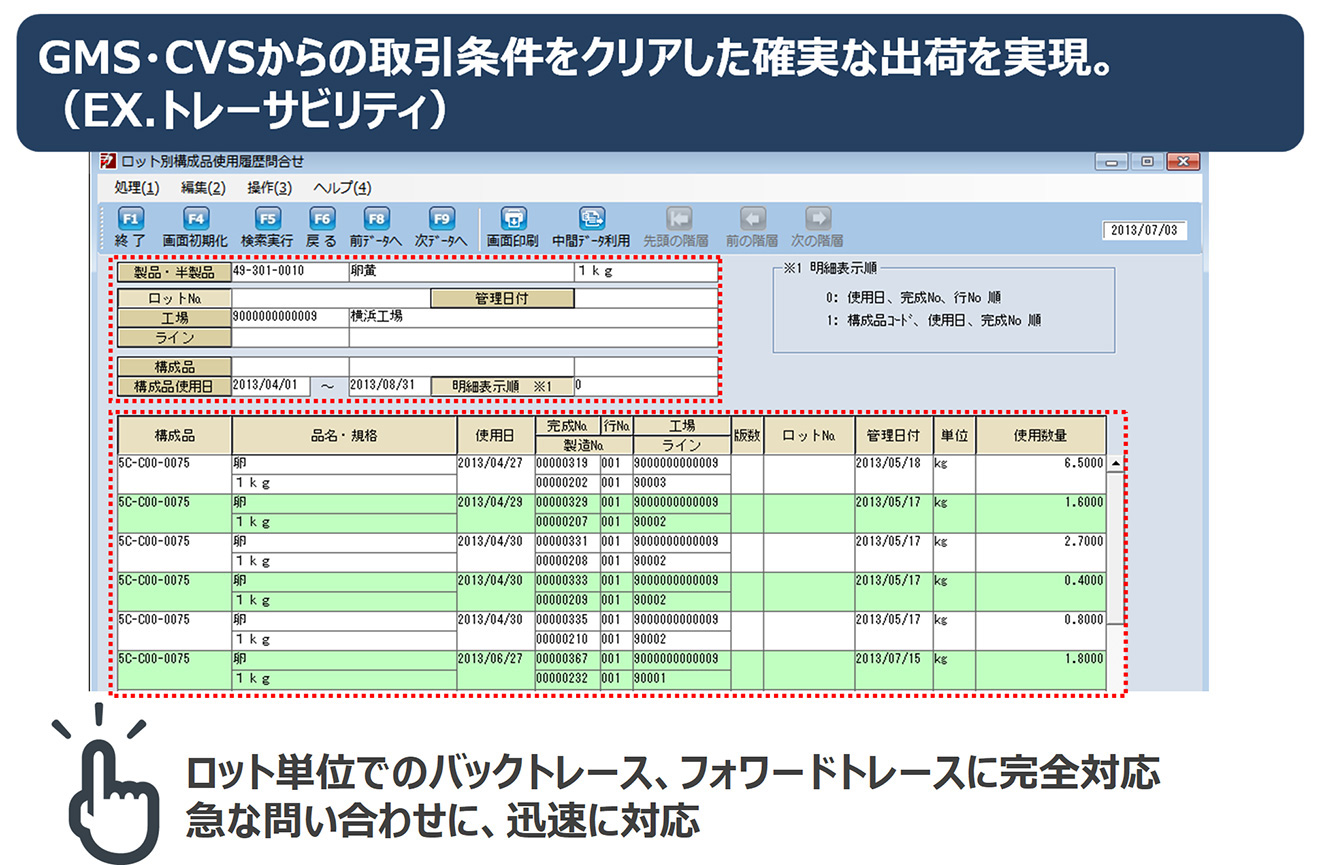This screenshot has width=1320, height=865.
Task: Click the 使用日 column header
Action: tap(495, 436)
